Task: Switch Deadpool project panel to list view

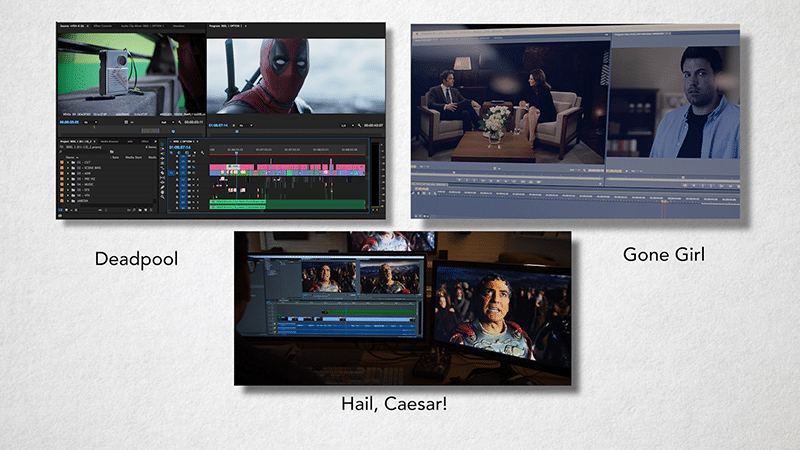Action: (x=61, y=210)
